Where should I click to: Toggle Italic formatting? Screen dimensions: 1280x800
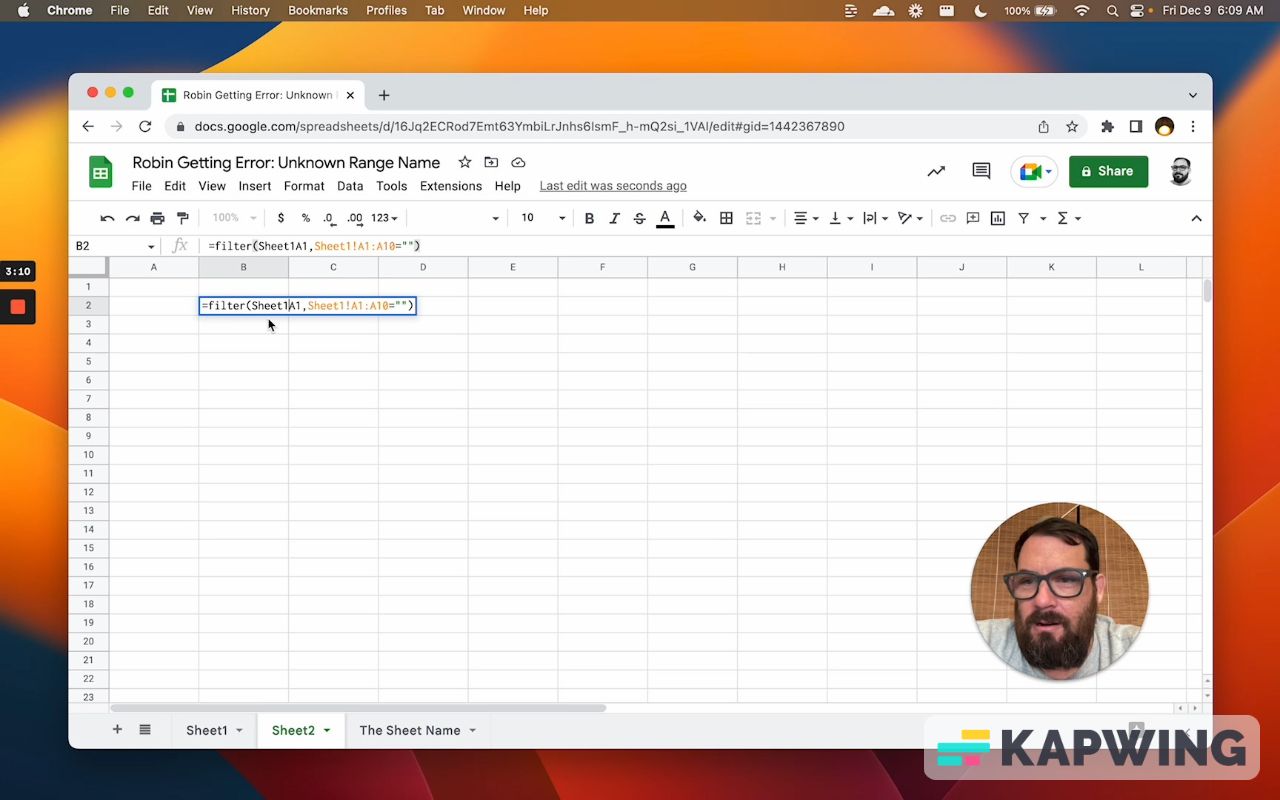(x=614, y=218)
